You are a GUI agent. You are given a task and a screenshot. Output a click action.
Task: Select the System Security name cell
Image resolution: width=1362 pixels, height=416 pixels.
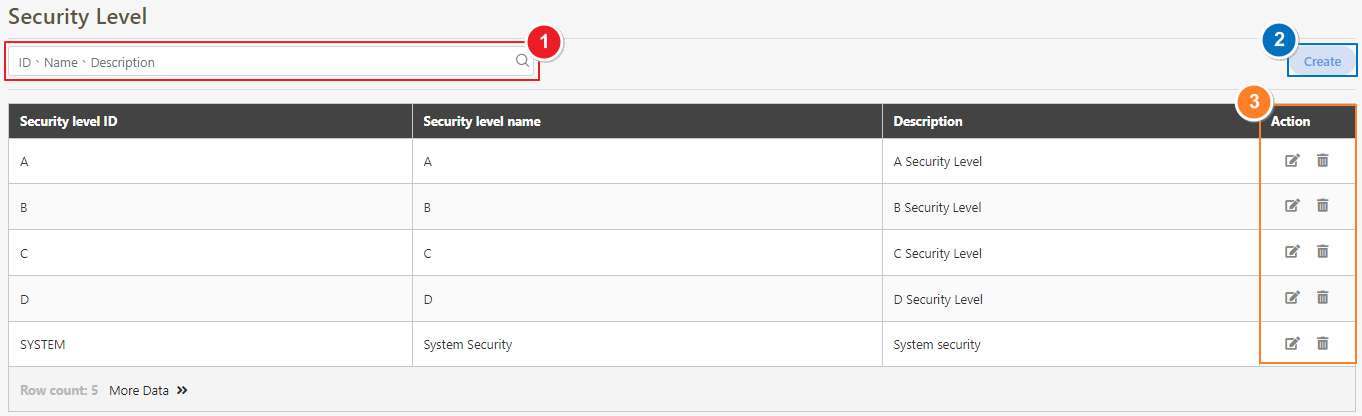tap(468, 345)
